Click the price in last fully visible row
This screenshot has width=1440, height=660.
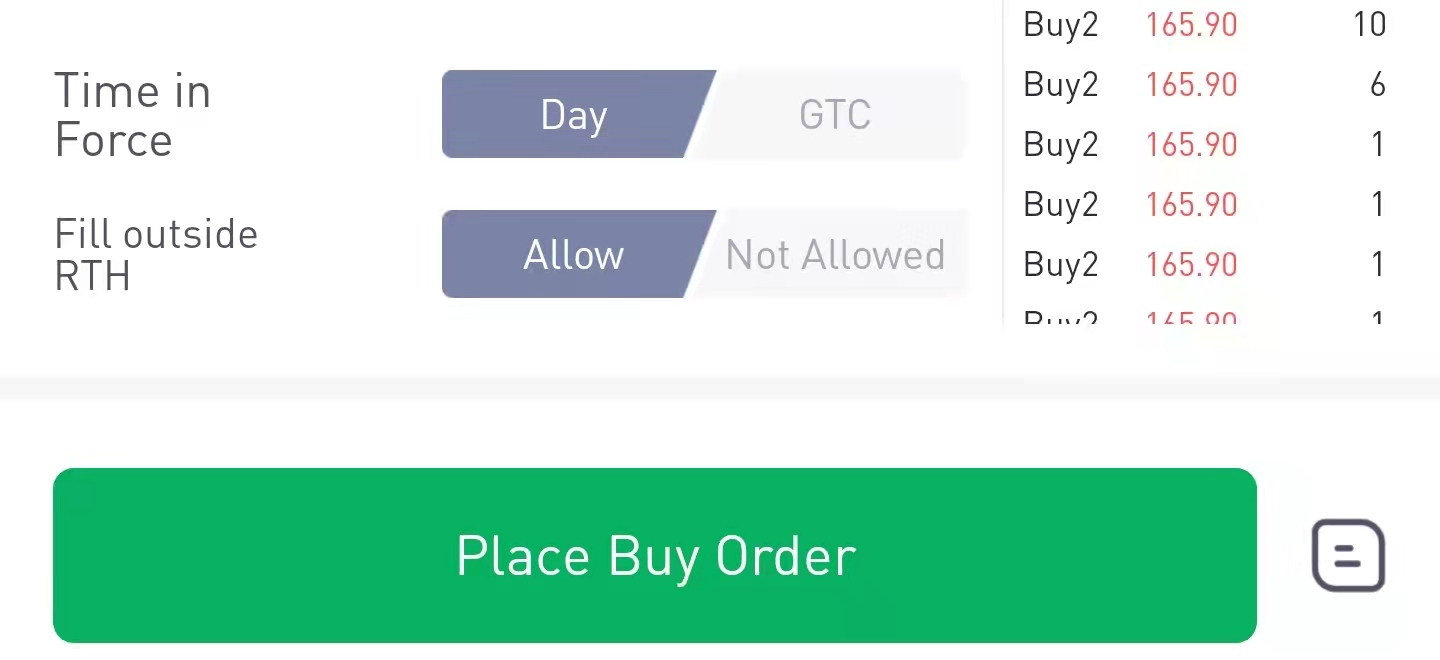1191,264
